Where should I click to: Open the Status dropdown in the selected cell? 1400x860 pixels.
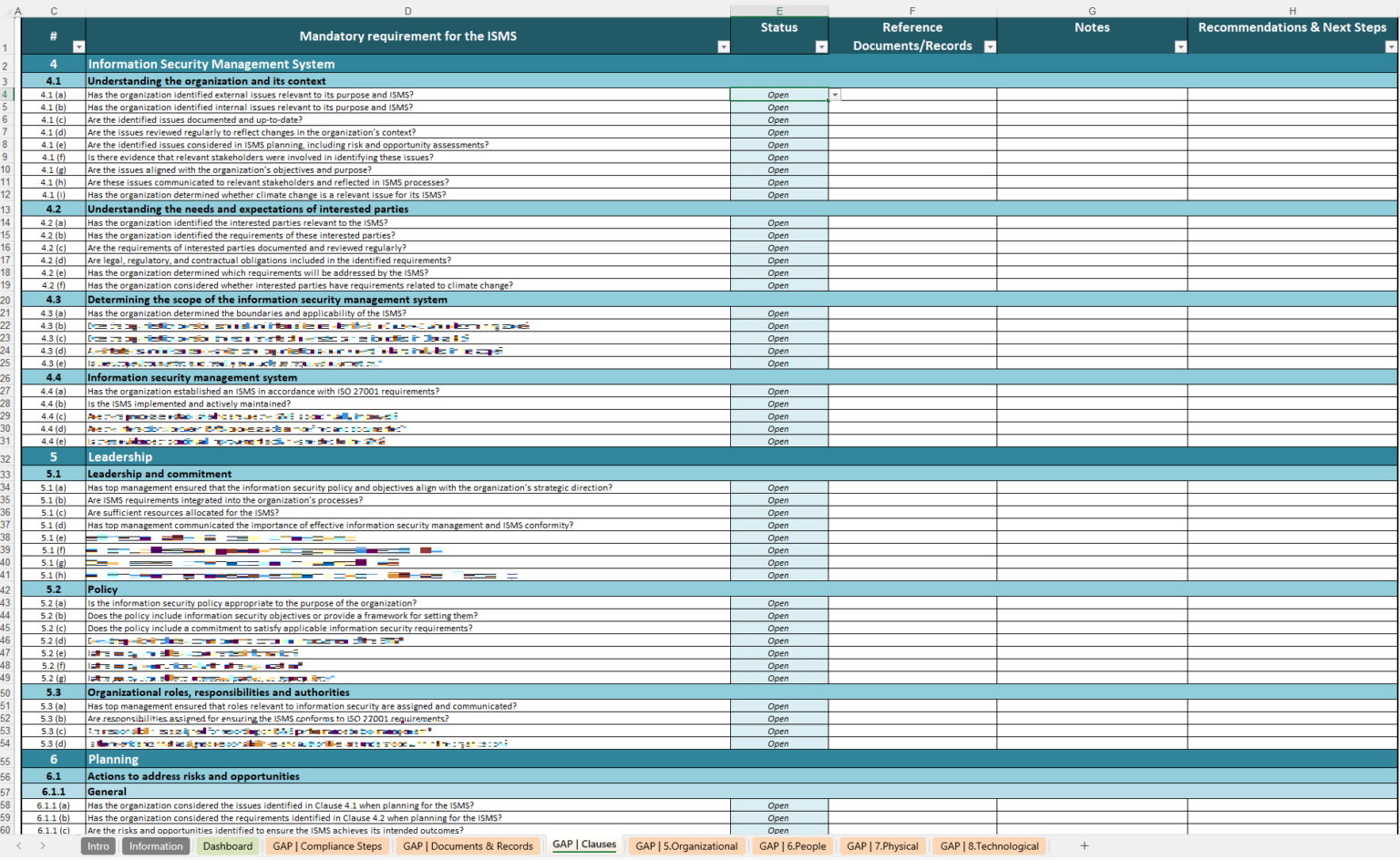pos(833,94)
